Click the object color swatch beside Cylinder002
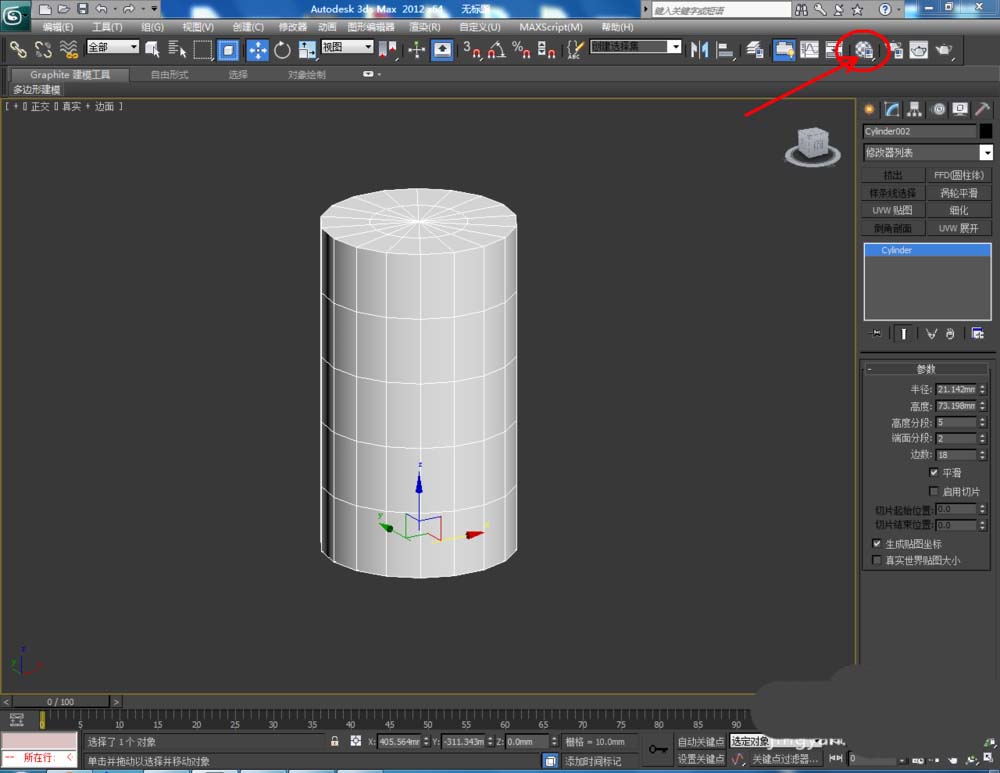The width and height of the screenshot is (1000, 773). pyautogui.click(x=986, y=131)
